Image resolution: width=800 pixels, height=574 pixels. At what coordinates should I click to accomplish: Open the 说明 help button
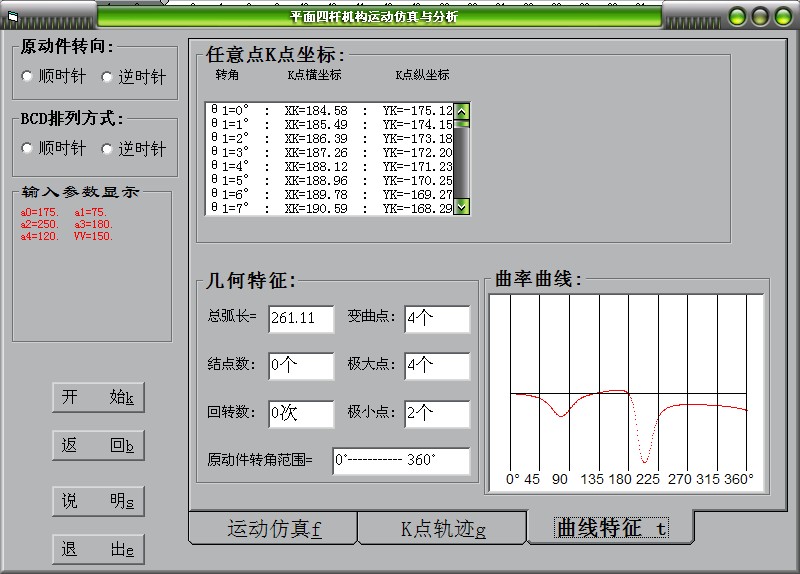(x=98, y=500)
